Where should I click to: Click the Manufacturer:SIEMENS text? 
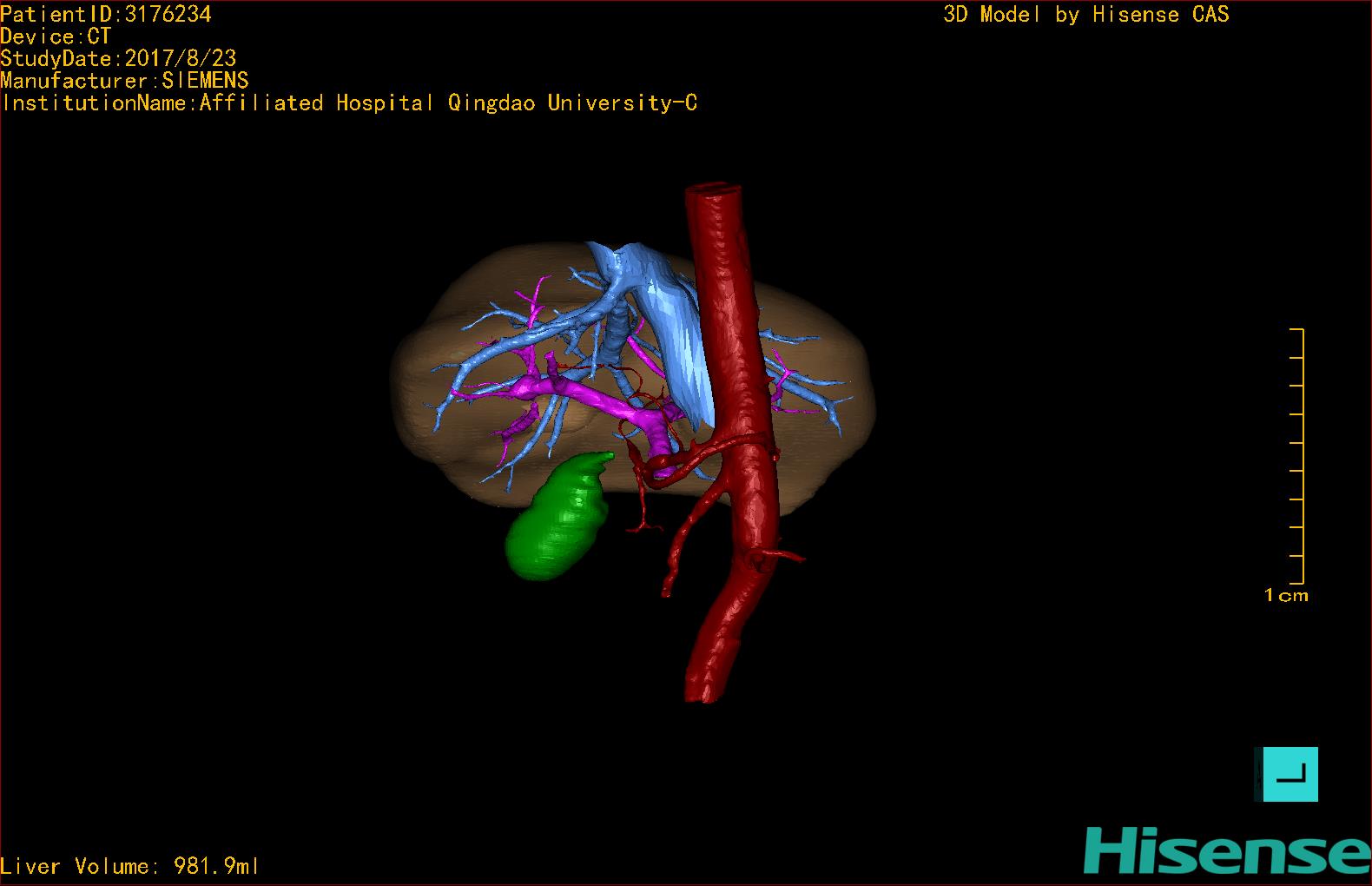click(124, 81)
